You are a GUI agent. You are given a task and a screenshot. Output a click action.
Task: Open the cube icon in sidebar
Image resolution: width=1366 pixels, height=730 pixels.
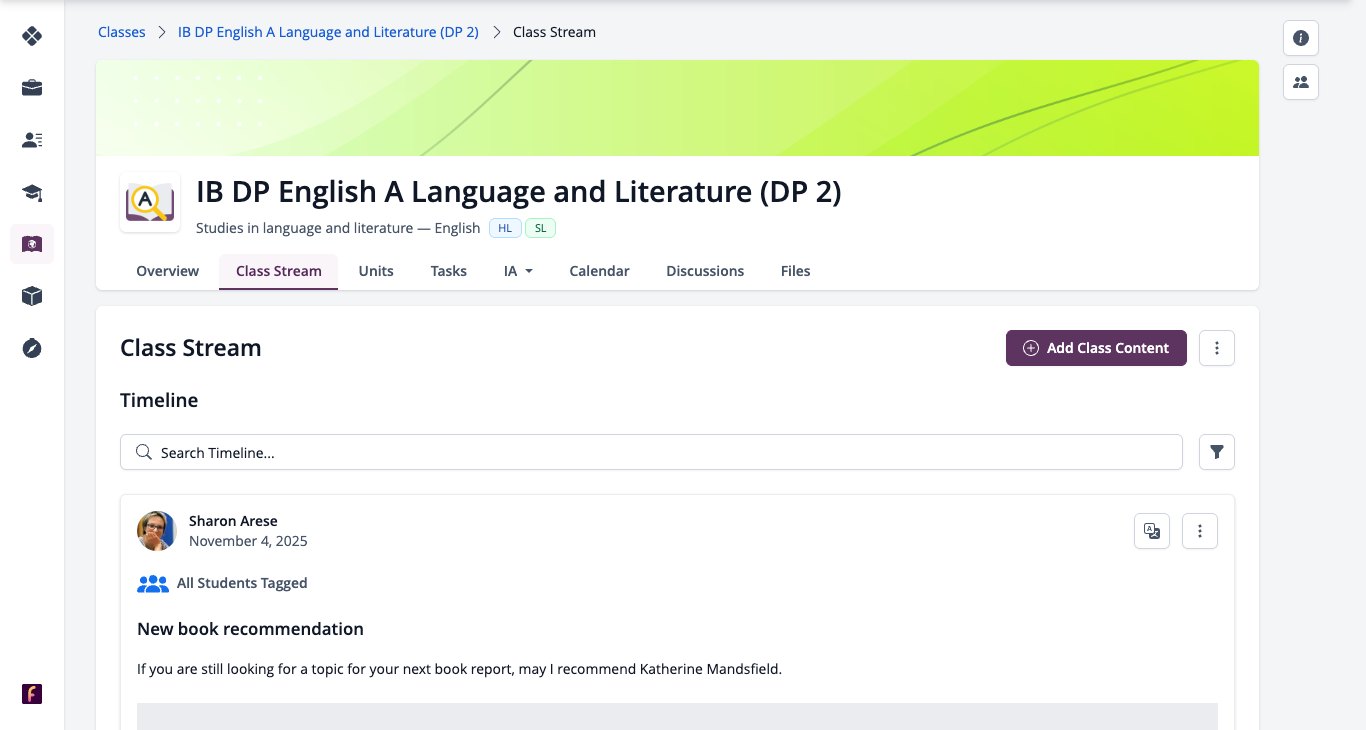tap(32, 296)
